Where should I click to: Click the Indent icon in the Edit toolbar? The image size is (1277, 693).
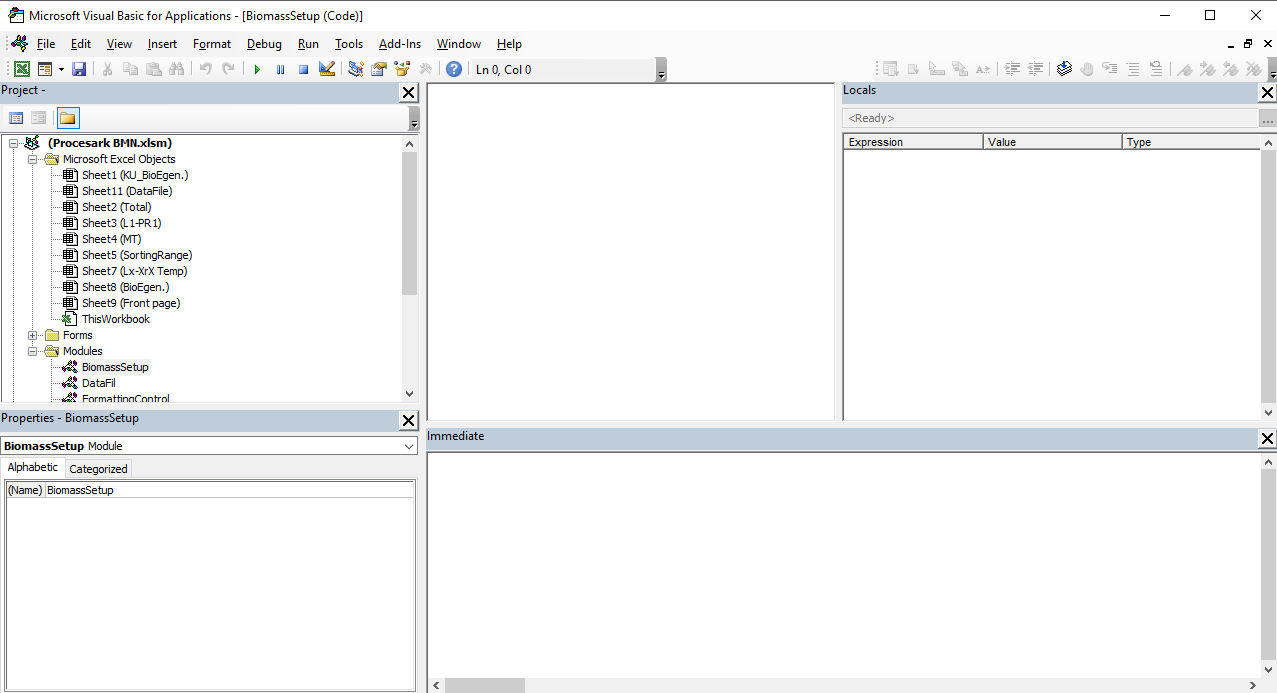point(1012,69)
